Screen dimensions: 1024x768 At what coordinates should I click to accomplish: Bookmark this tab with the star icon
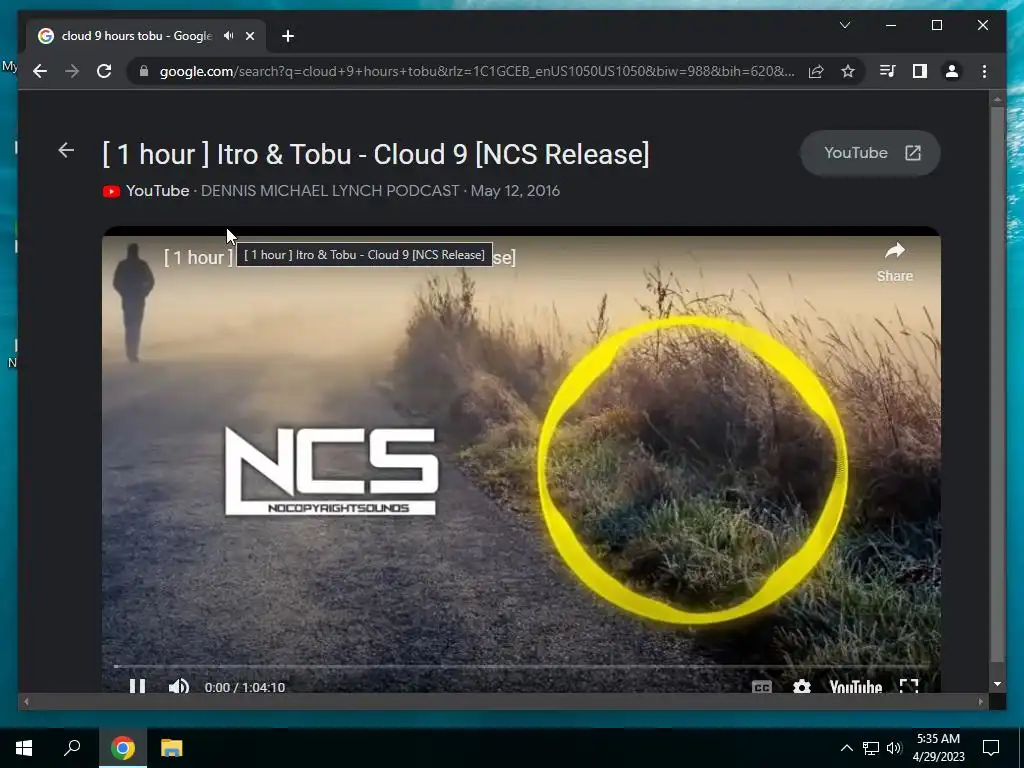848,71
